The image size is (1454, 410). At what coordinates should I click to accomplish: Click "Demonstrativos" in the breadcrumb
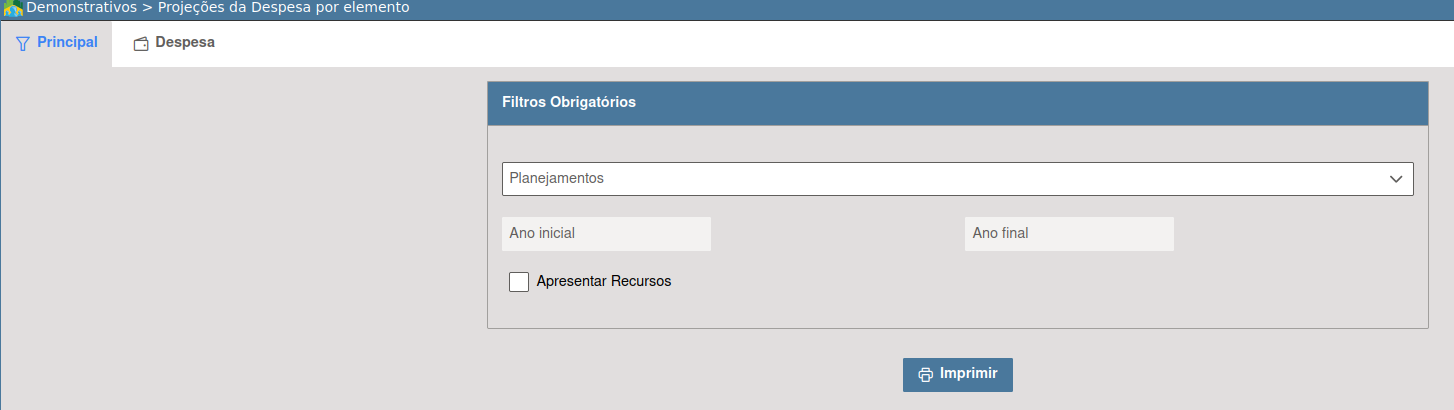81,8
